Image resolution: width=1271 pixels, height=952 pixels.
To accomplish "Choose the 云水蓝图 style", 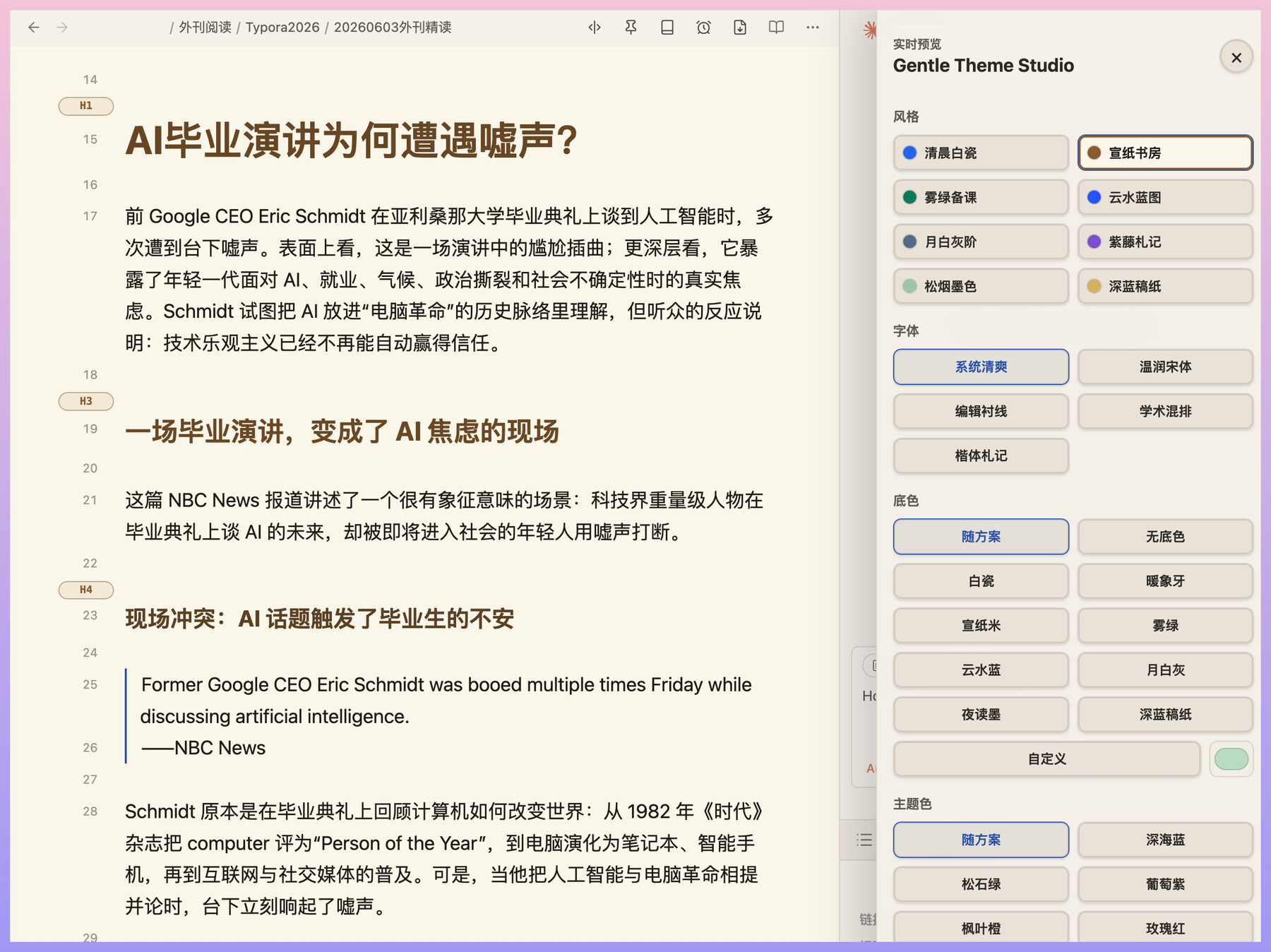I will click(x=1165, y=197).
